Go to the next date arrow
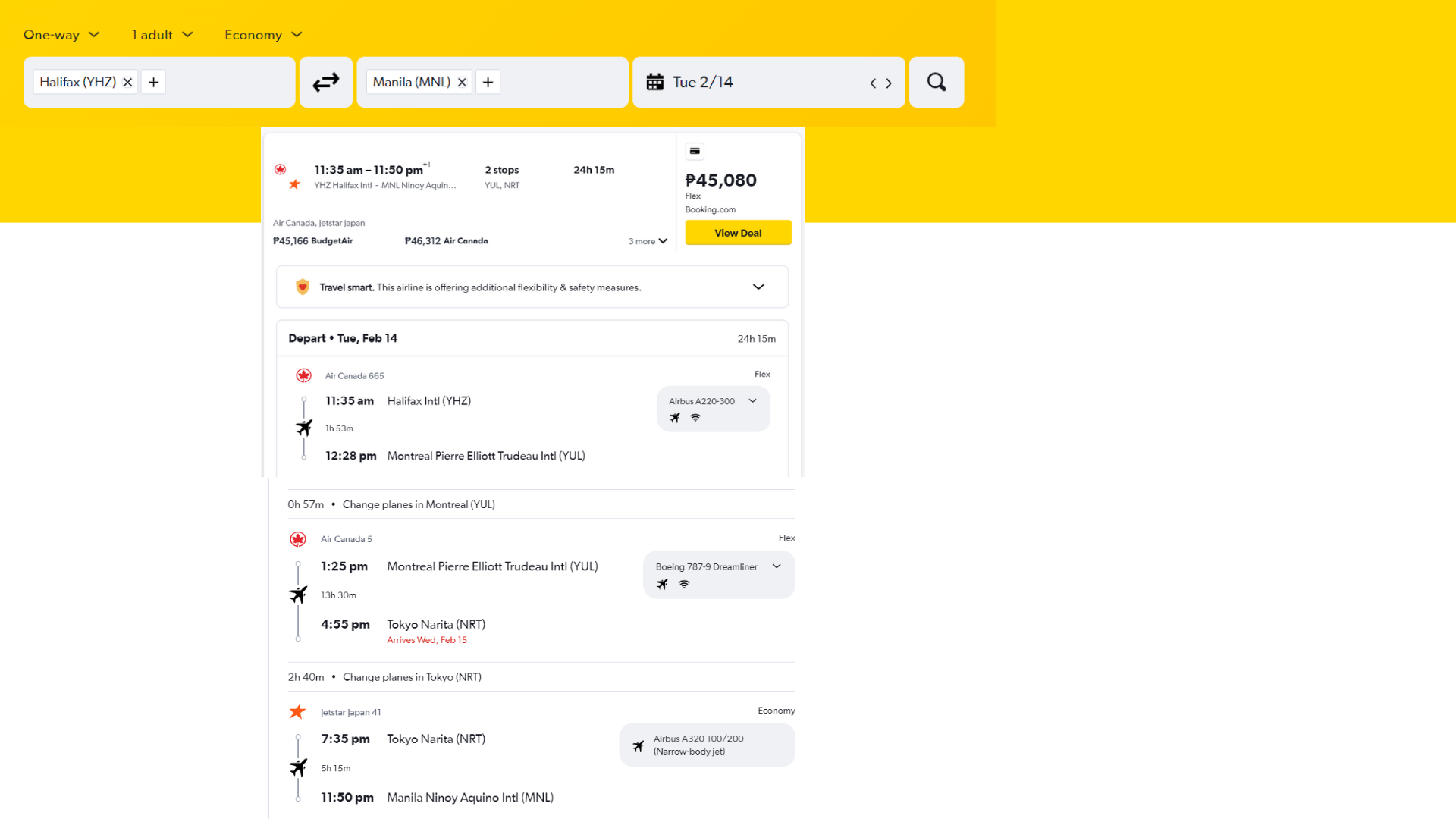This screenshot has width=1456, height=819. click(889, 83)
